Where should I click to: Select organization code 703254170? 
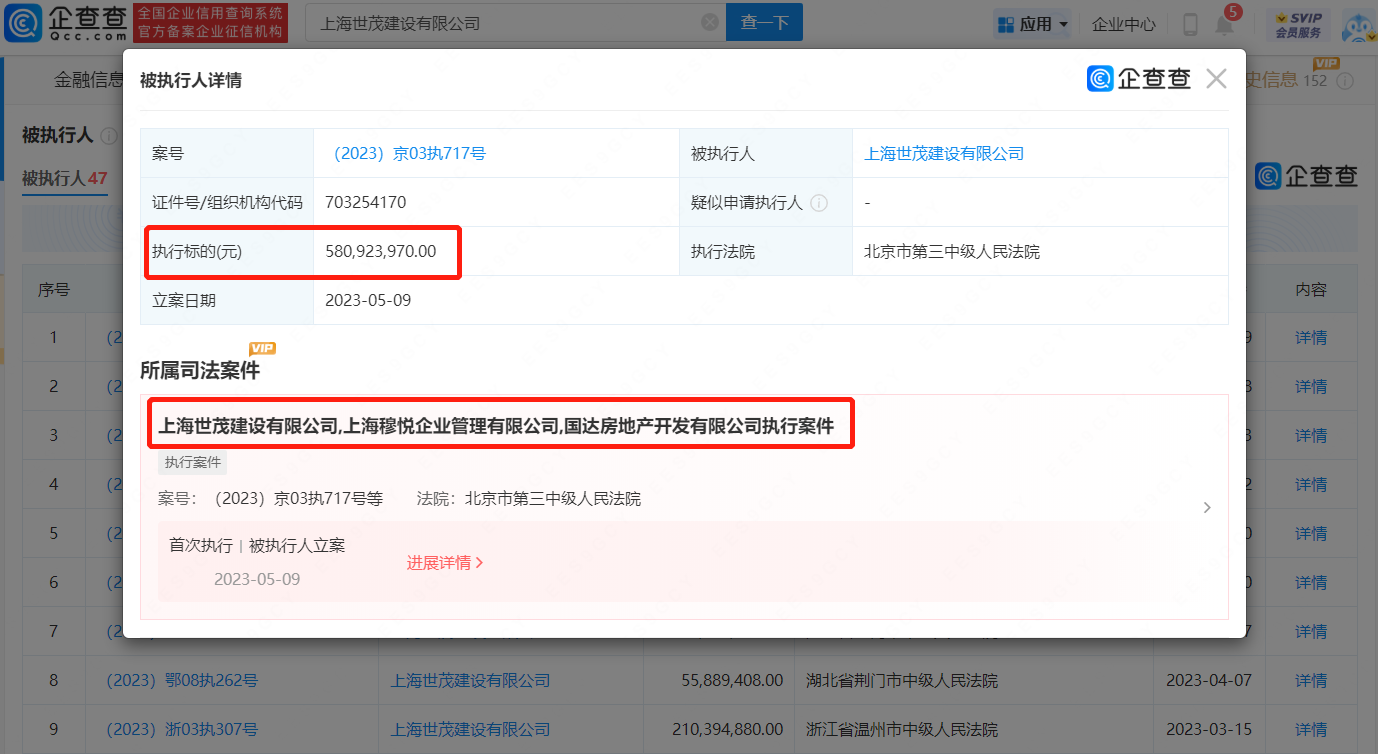pyautogui.click(x=366, y=202)
